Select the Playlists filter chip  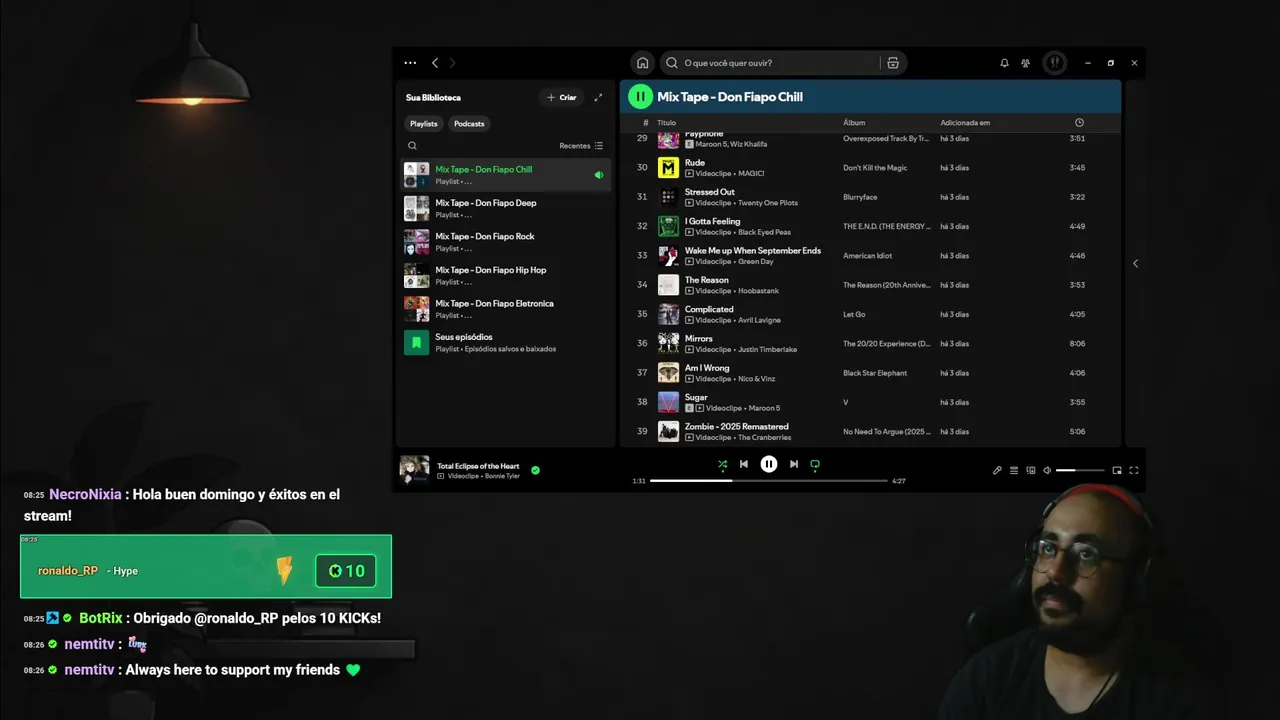424,124
